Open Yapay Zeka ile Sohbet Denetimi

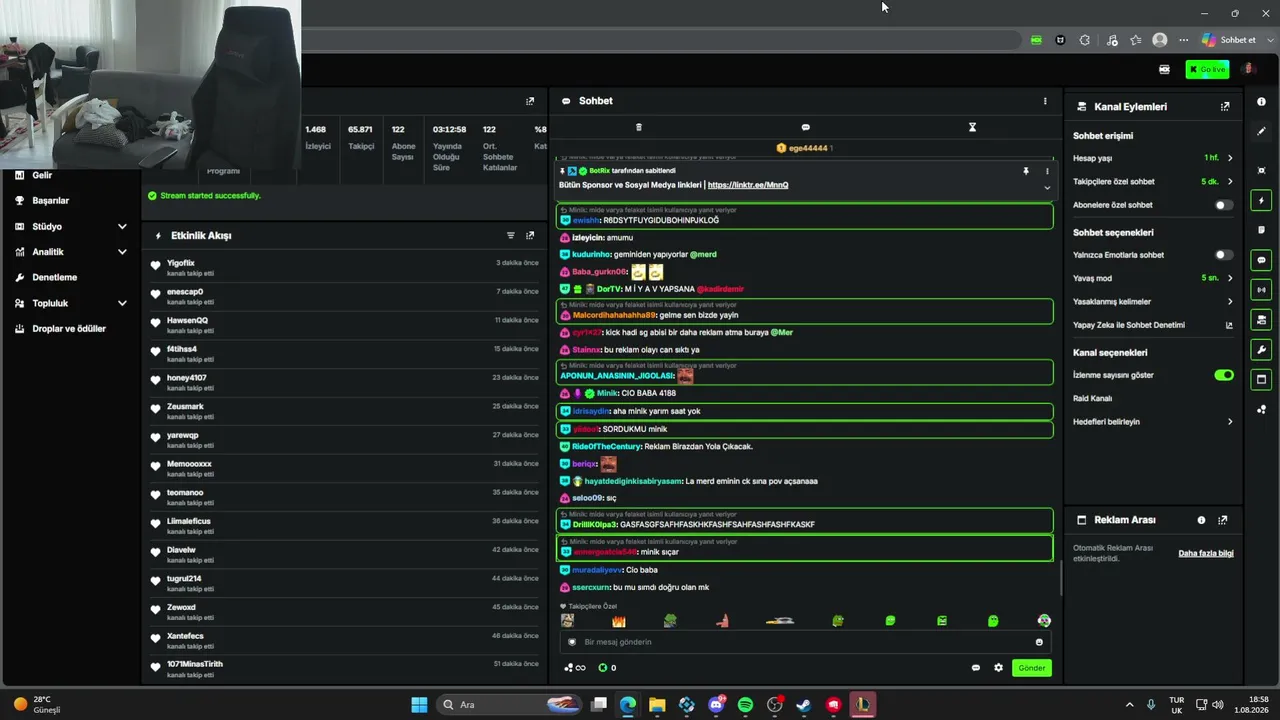point(1153,325)
